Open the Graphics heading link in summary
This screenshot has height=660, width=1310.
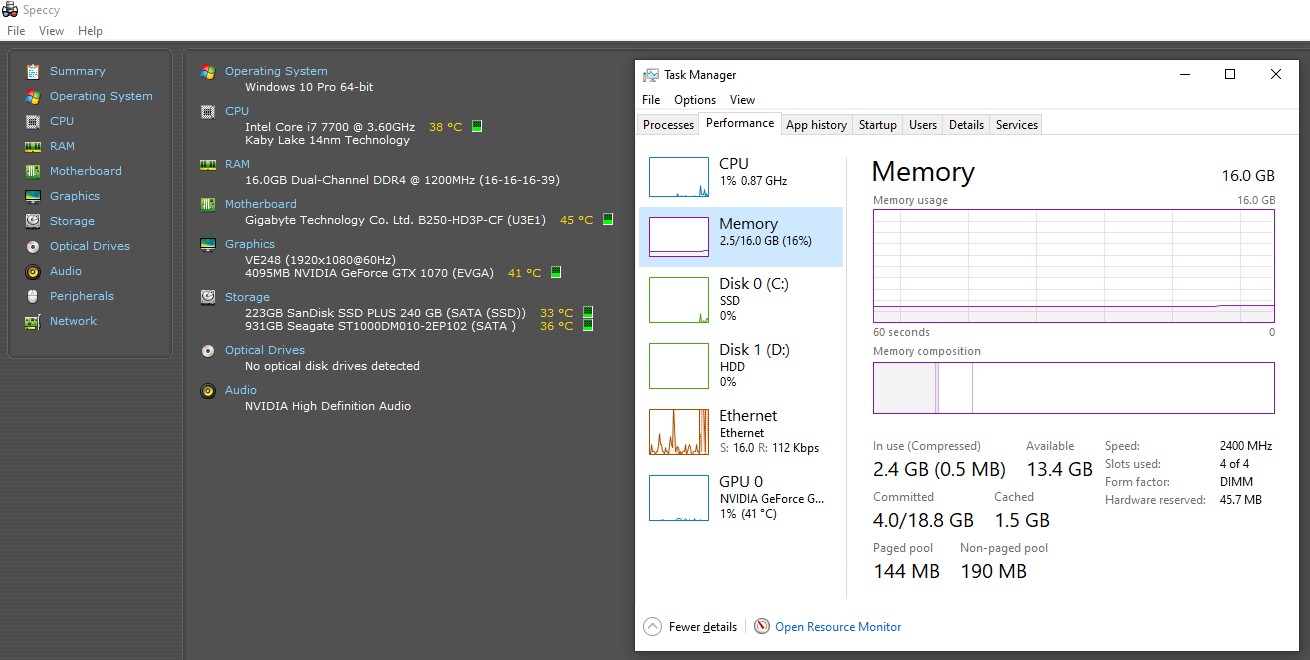(x=250, y=244)
